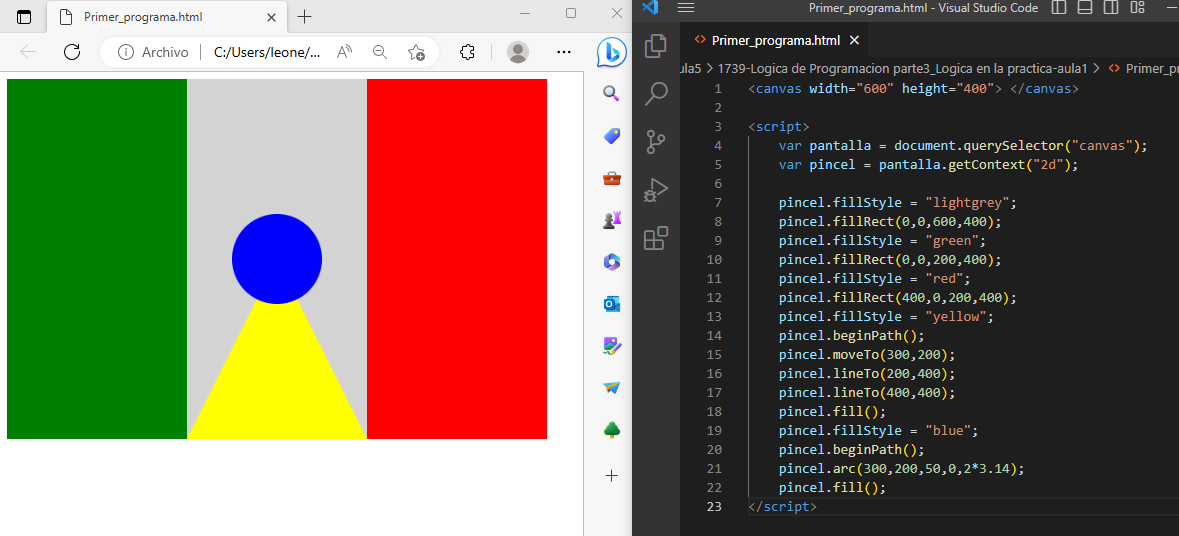The height and width of the screenshot is (536, 1179).
Task: Open Games chess icon in Edge sidebar
Action: [x=611, y=220]
